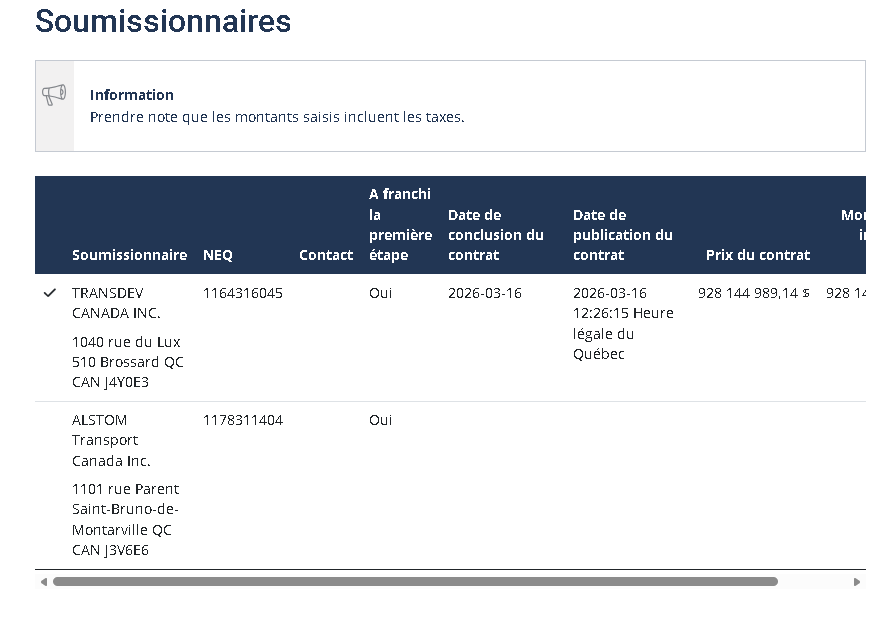The height and width of the screenshot is (629, 892).
Task: Click the Contact column header
Action: point(326,255)
